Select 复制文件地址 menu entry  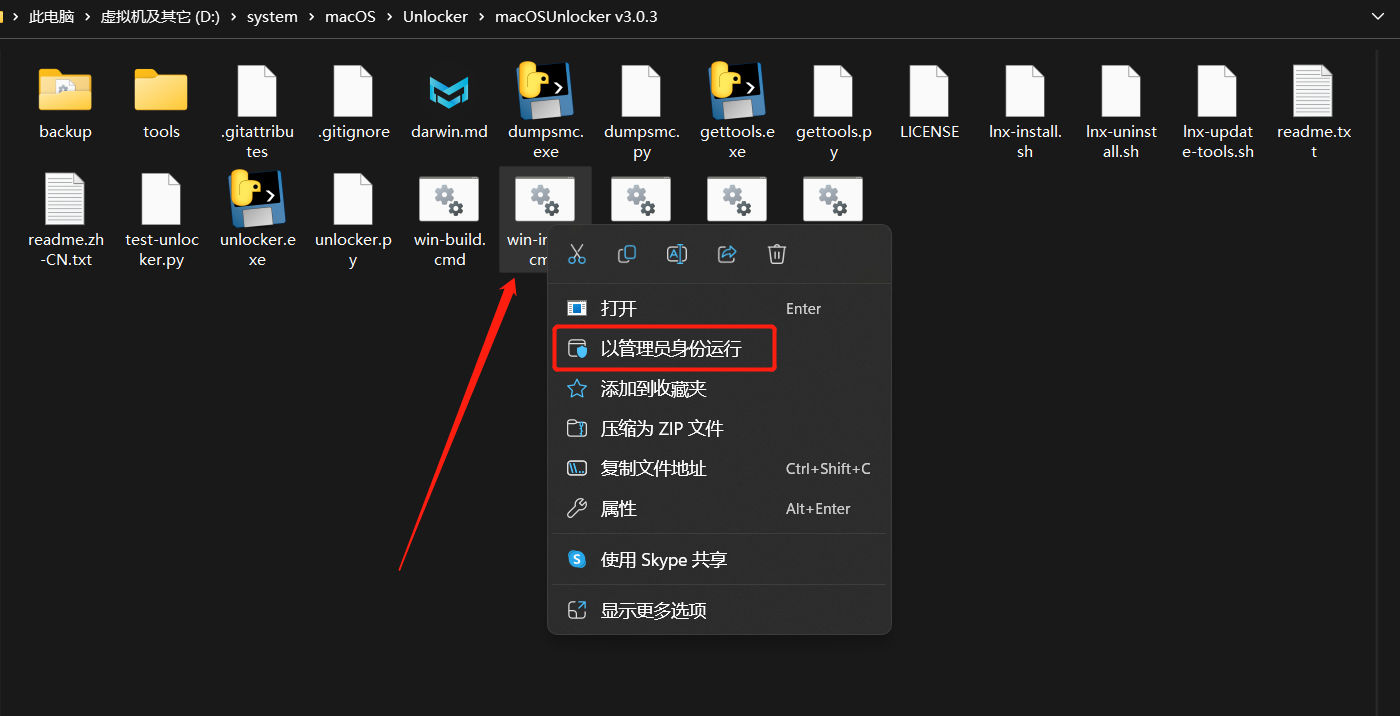click(x=654, y=469)
